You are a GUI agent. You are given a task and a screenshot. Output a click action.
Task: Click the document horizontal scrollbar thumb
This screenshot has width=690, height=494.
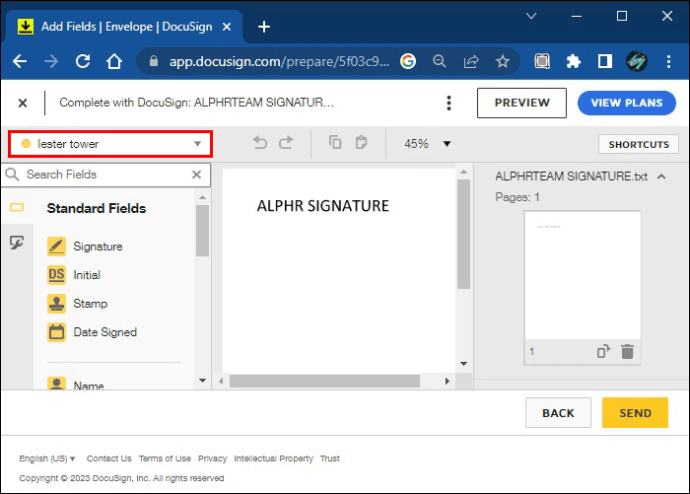[x=325, y=381]
